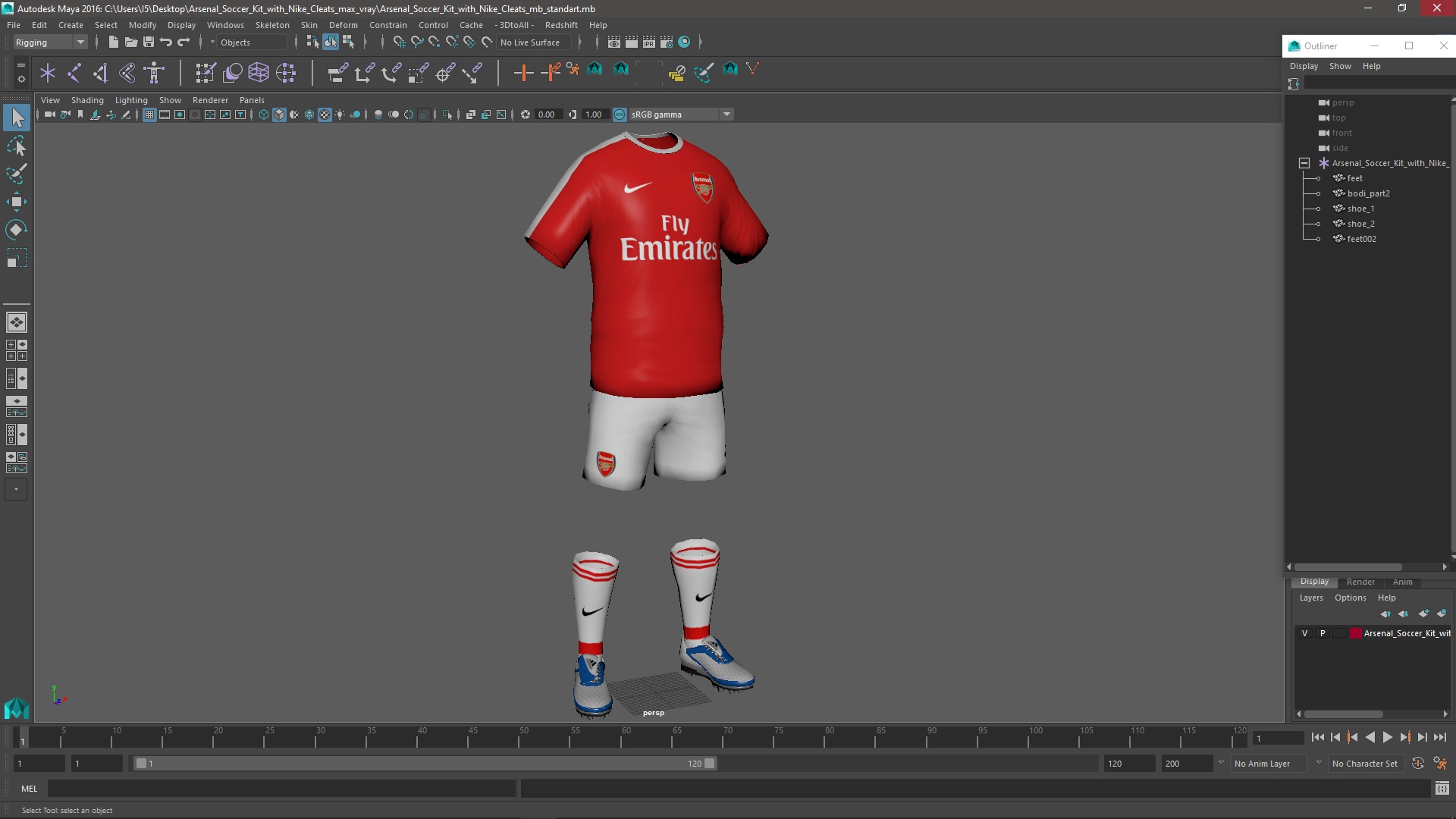1456x819 pixels.
Task: Create a new scene file
Action: pyautogui.click(x=113, y=42)
